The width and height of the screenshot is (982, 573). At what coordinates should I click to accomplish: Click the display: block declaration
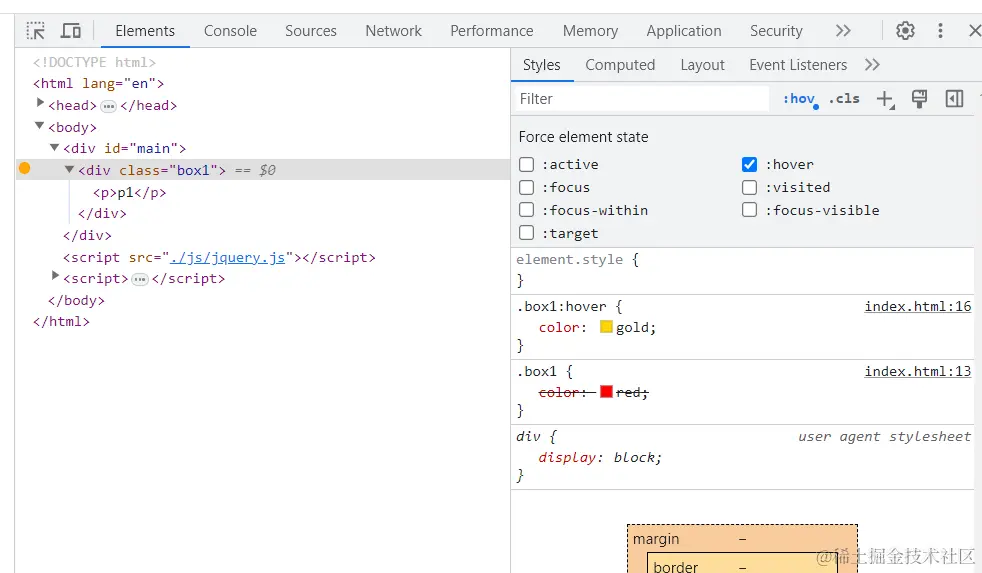(x=600, y=458)
